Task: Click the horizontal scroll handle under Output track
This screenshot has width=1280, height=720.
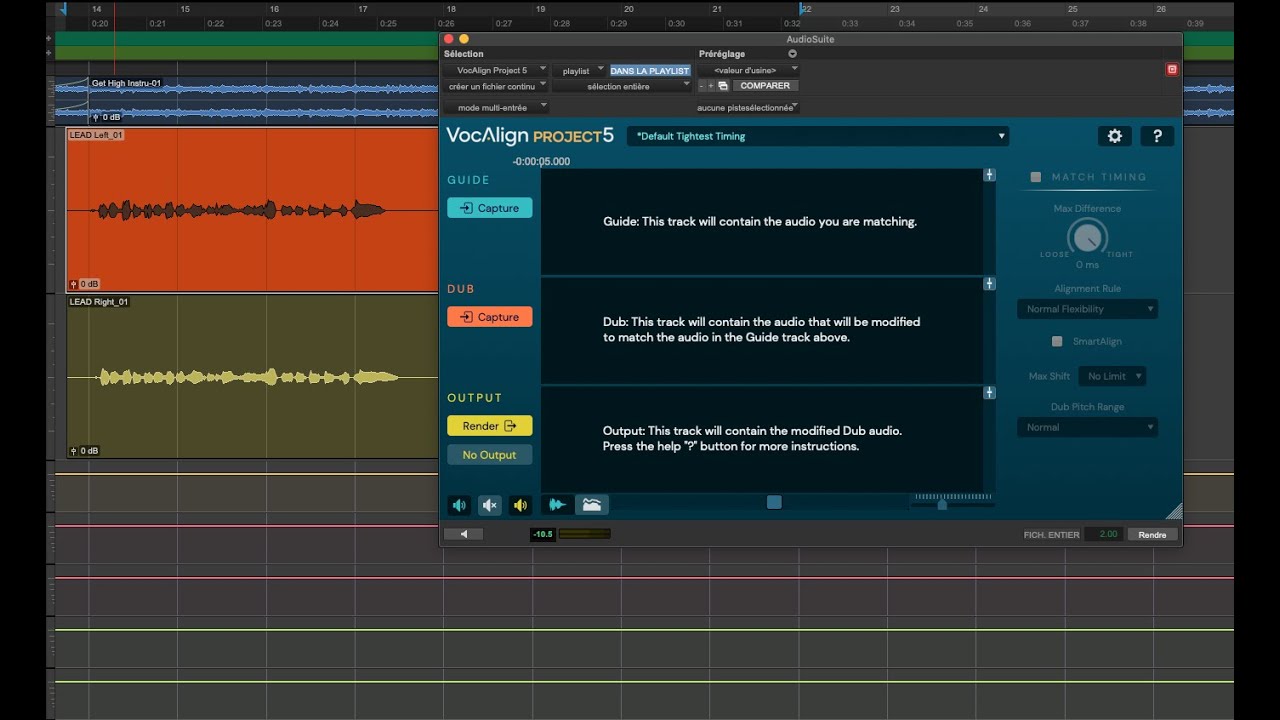Action: tap(774, 502)
